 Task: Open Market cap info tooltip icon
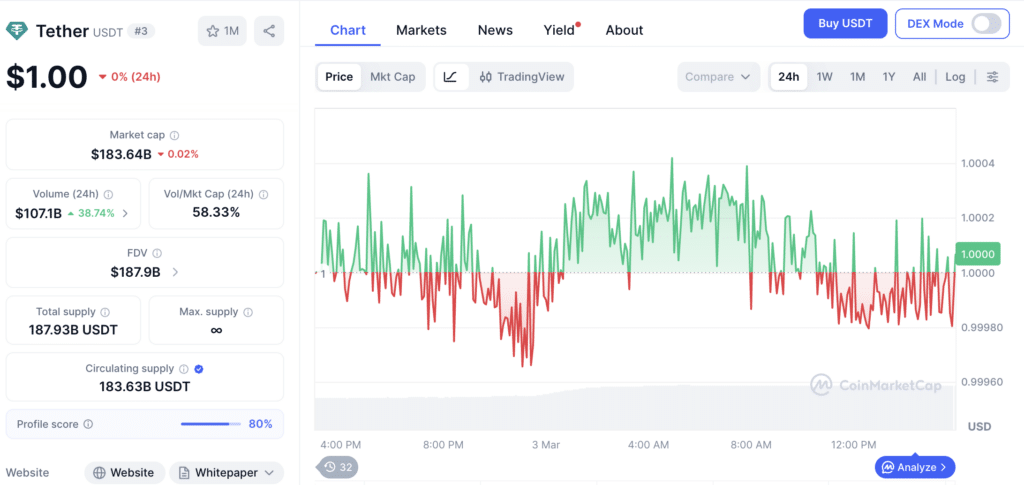[174, 135]
